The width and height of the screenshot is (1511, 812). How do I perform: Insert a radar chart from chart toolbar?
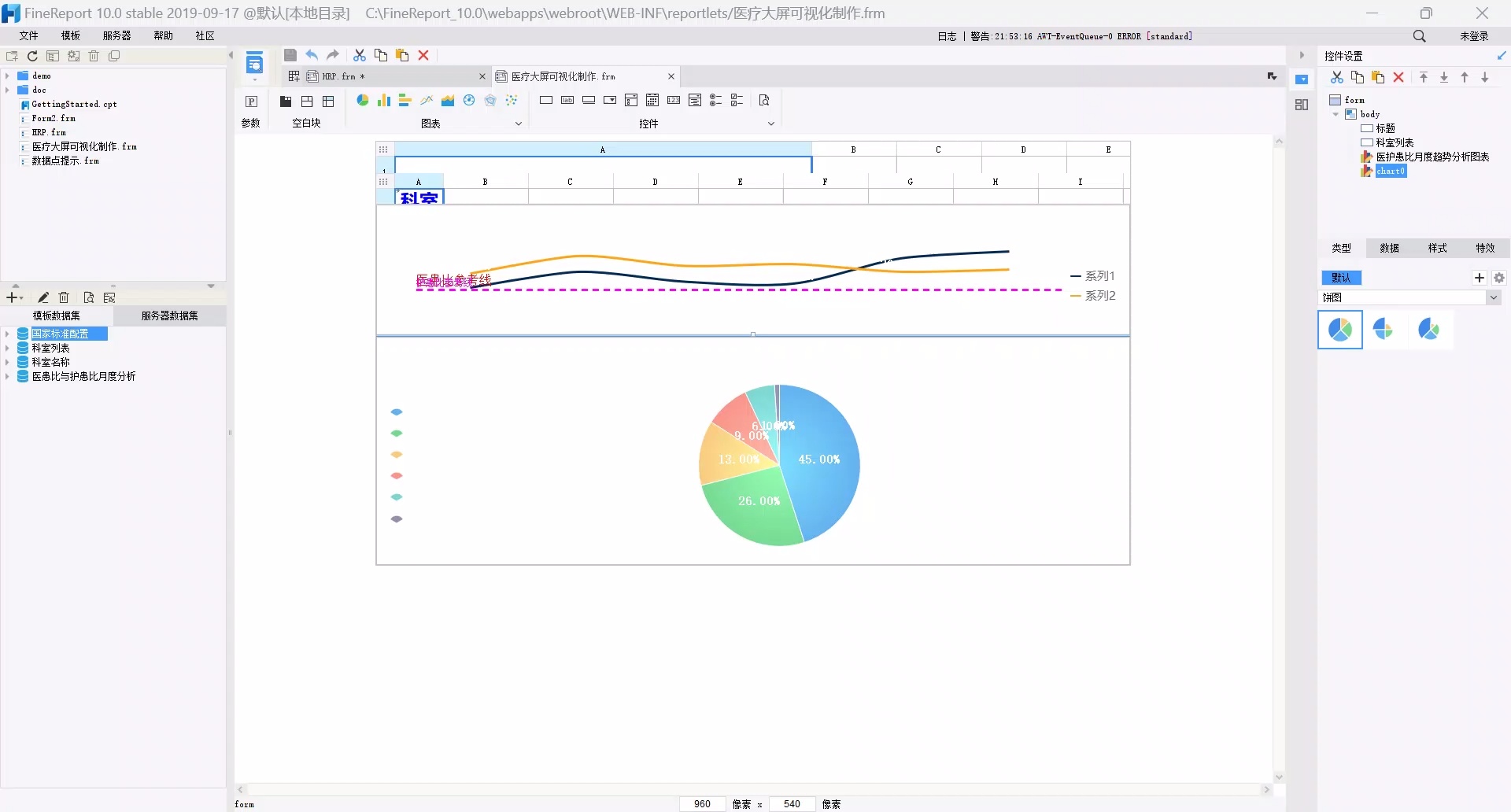tap(490, 101)
